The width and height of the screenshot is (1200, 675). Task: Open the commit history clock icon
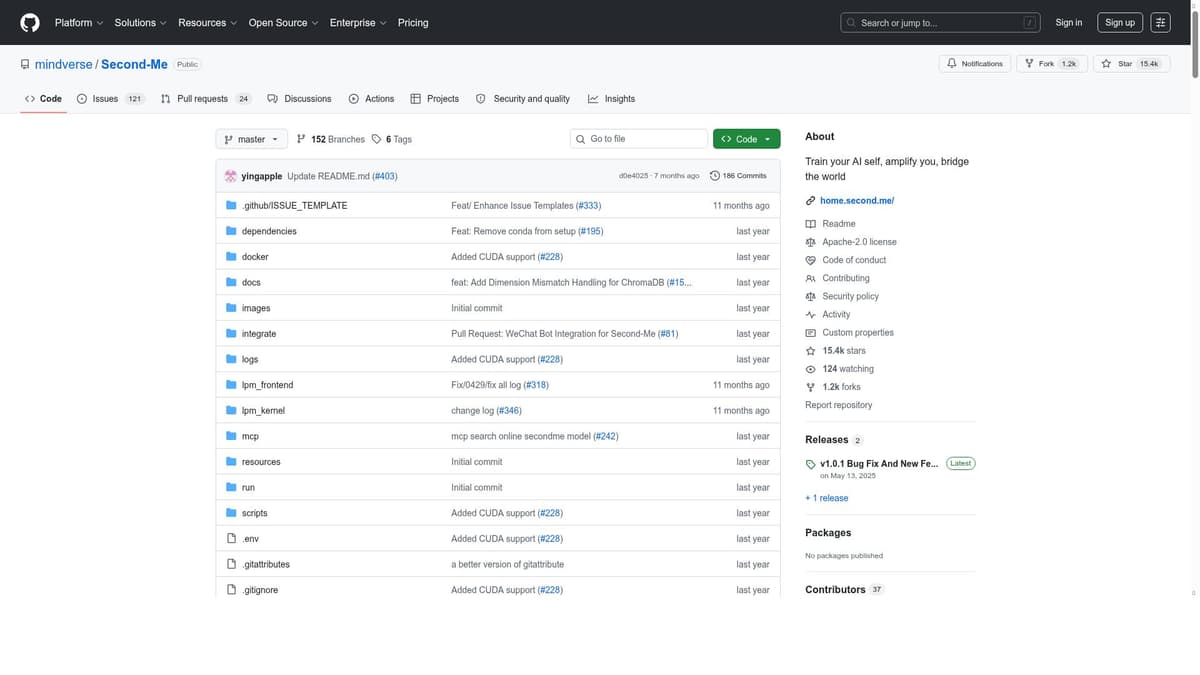[715, 176]
